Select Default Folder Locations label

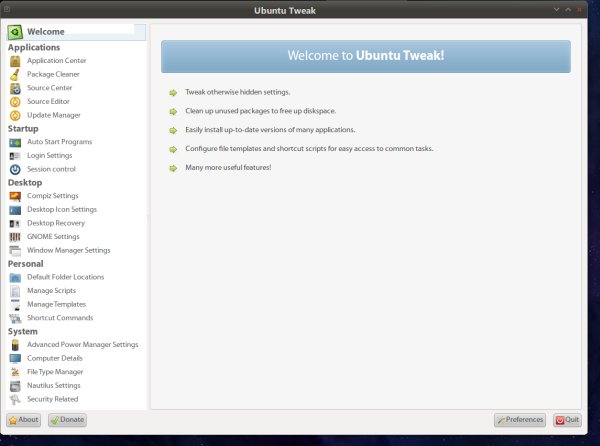(65, 277)
